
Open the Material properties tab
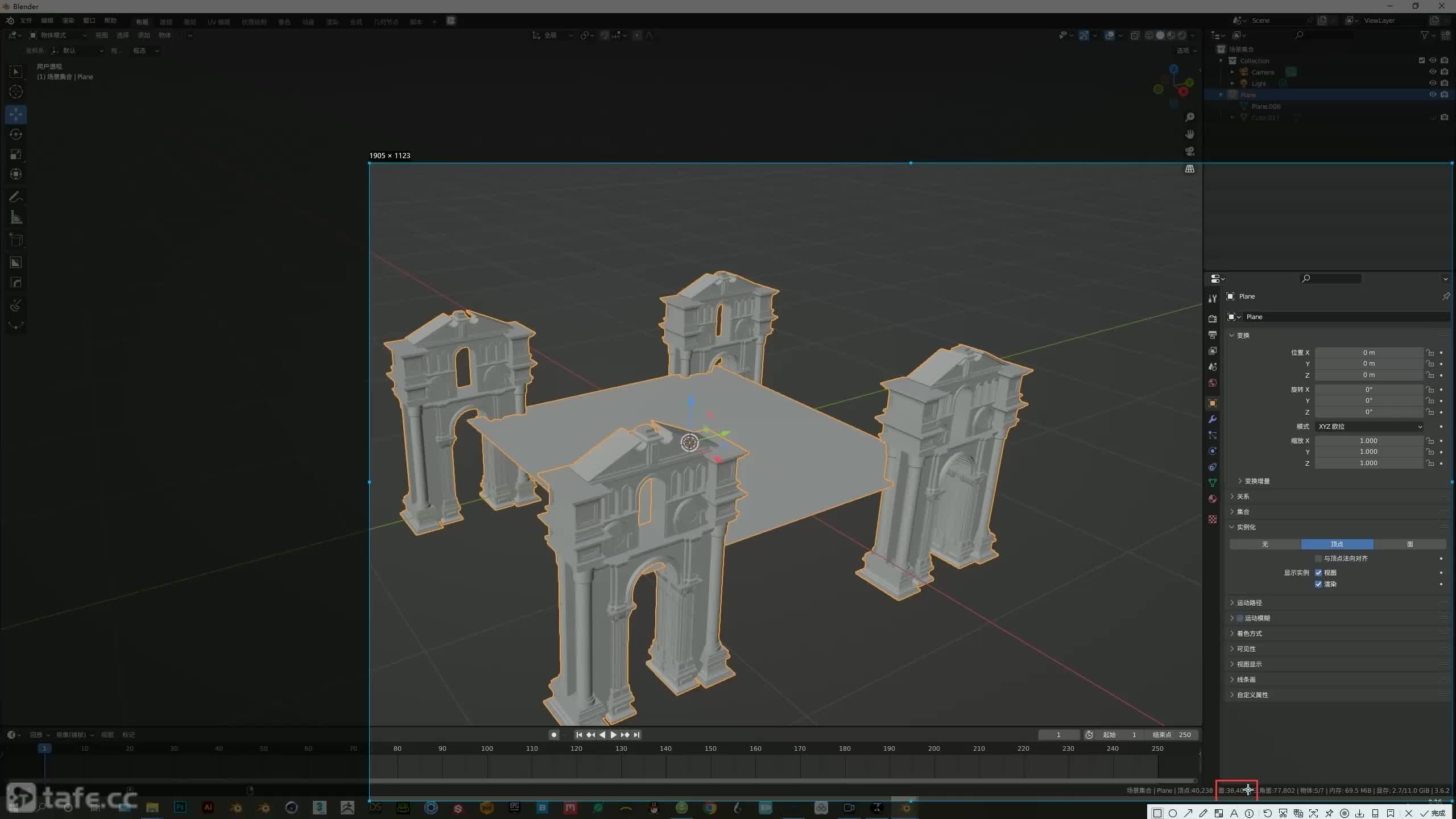coord(1213,499)
